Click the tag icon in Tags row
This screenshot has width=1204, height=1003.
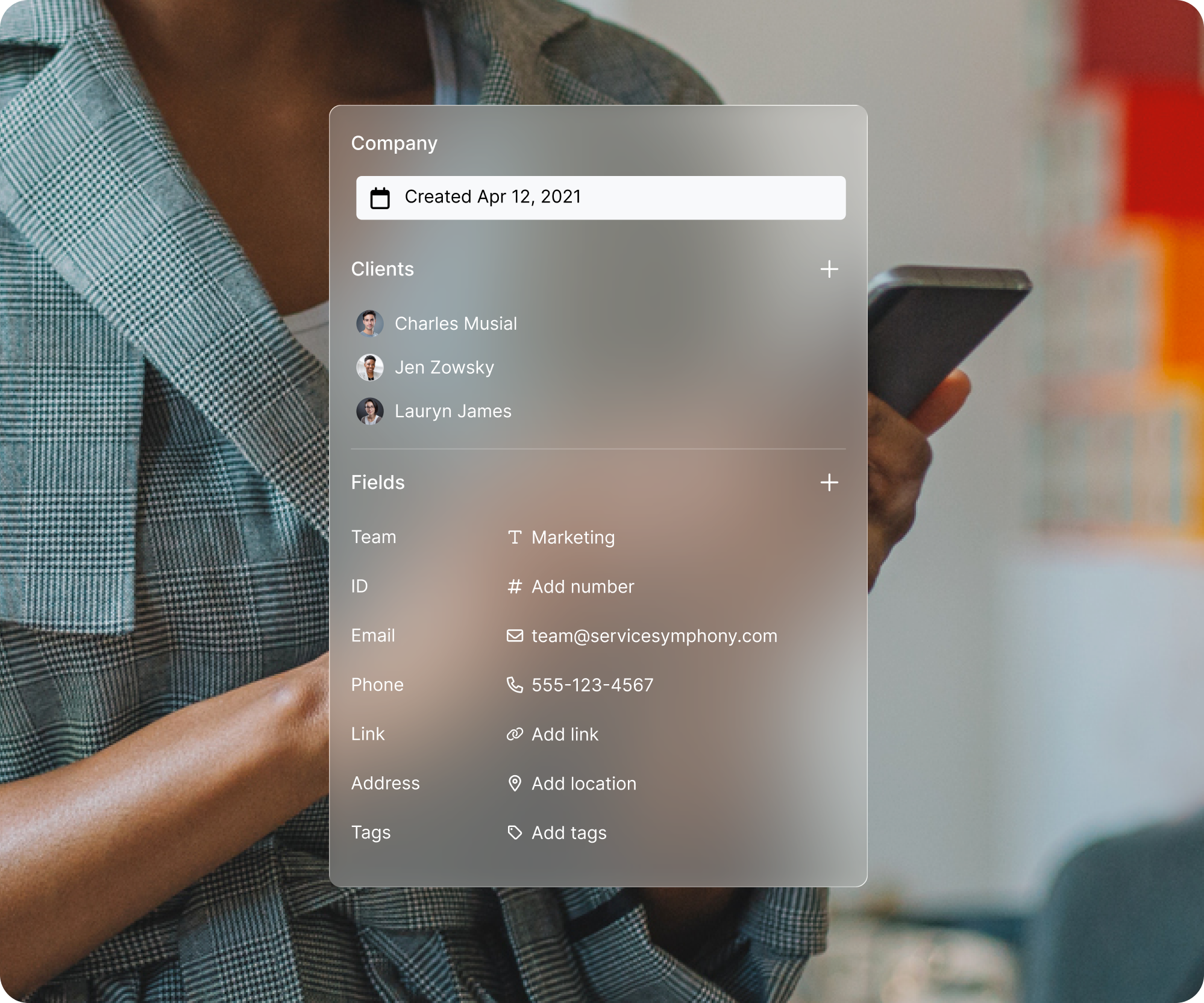point(515,833)
